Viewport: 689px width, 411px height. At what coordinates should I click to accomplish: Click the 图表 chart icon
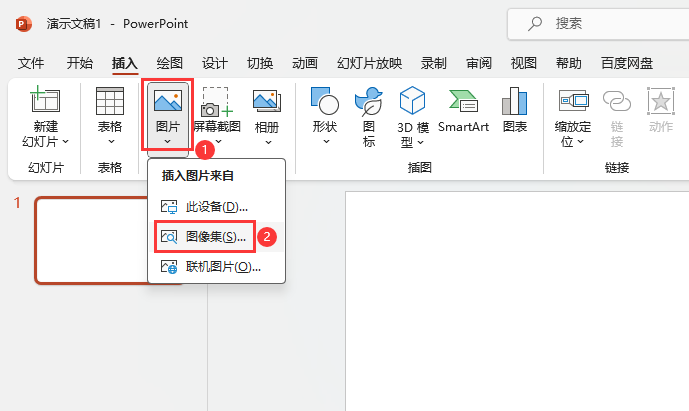click(515, 100)
